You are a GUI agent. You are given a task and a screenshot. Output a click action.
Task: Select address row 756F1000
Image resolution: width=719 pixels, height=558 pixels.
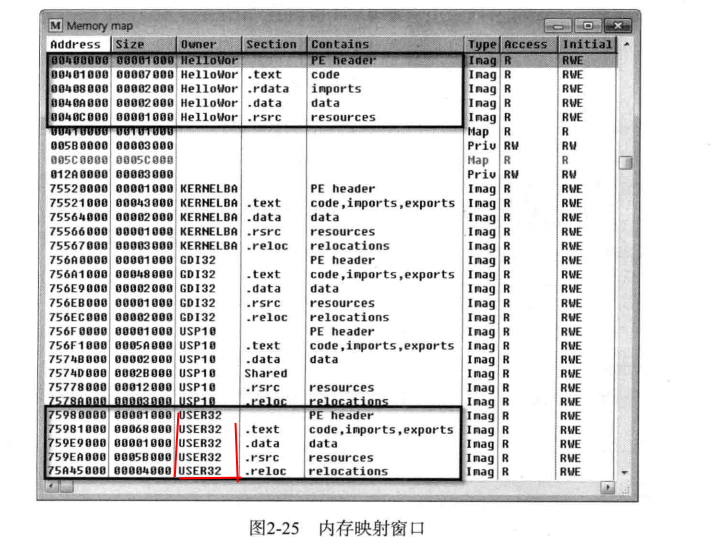point(331,345)
